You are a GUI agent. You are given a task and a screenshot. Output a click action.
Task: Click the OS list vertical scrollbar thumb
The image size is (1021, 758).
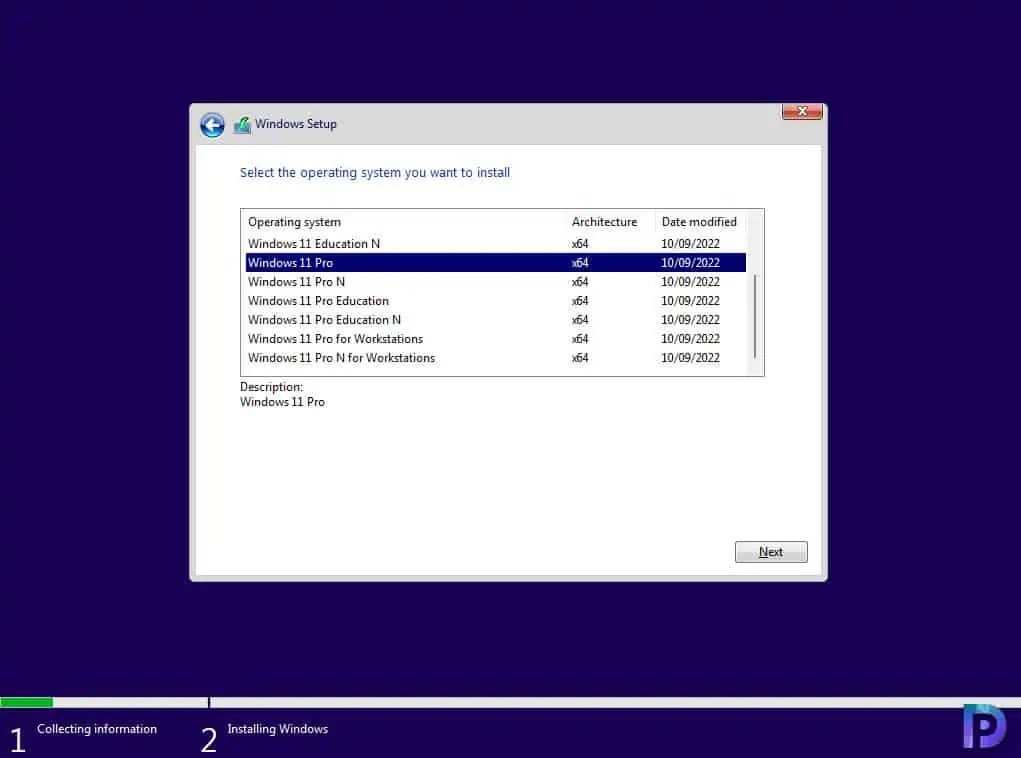755,316
